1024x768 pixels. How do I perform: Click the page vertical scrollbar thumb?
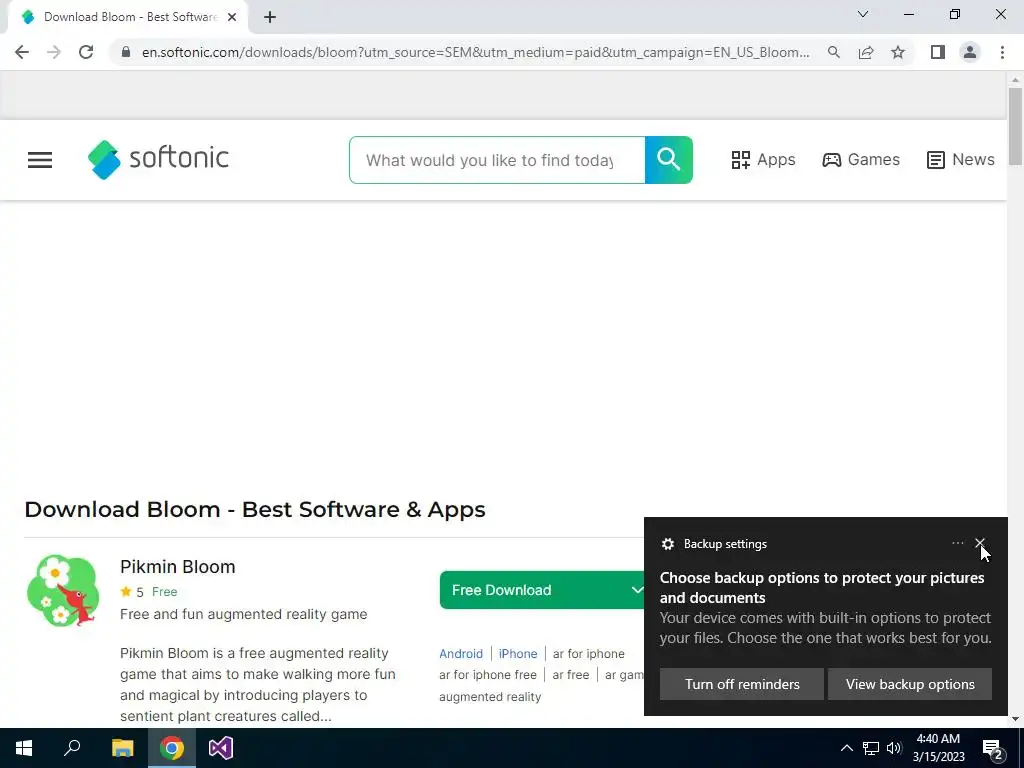coord(1015,126)
